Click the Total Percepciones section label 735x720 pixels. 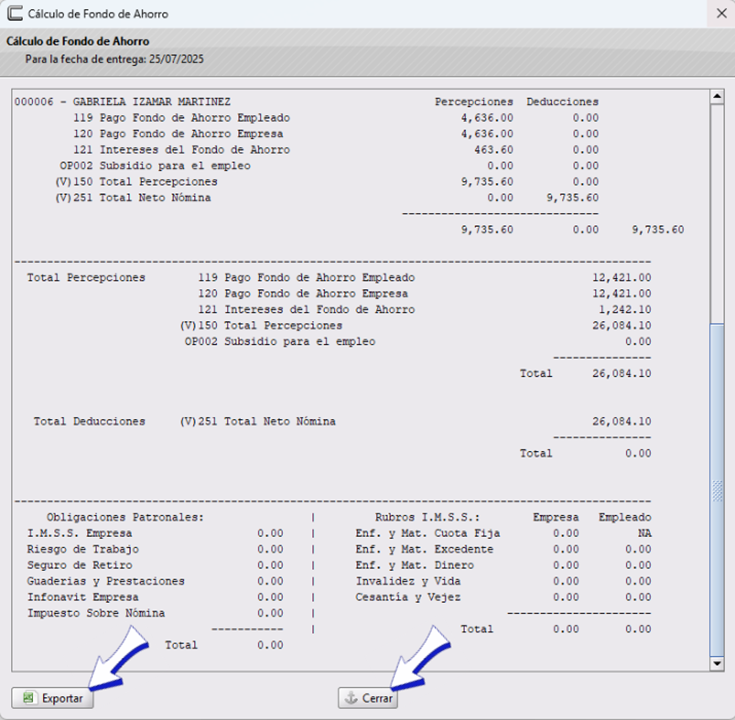click(86, 278)
